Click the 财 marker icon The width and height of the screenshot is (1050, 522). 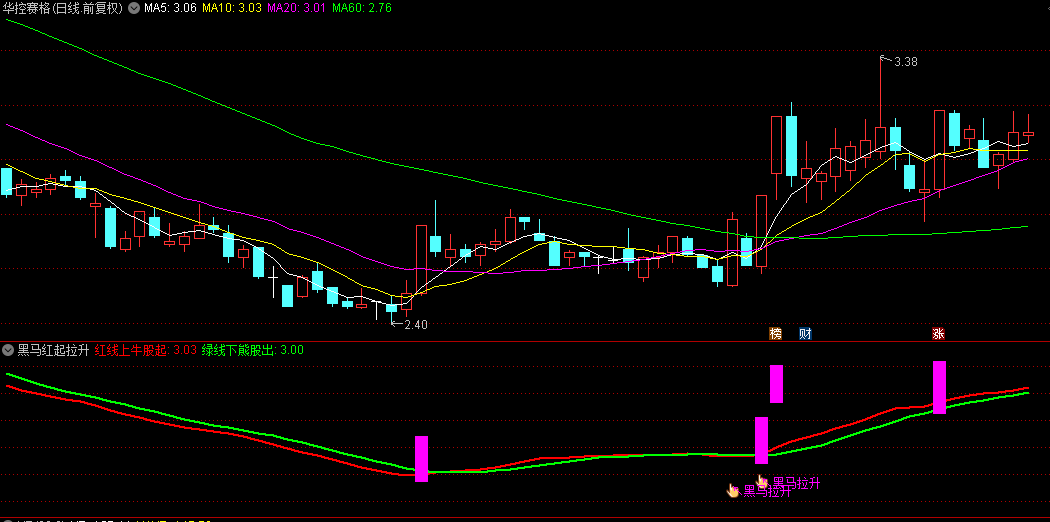tap(806, 333)
